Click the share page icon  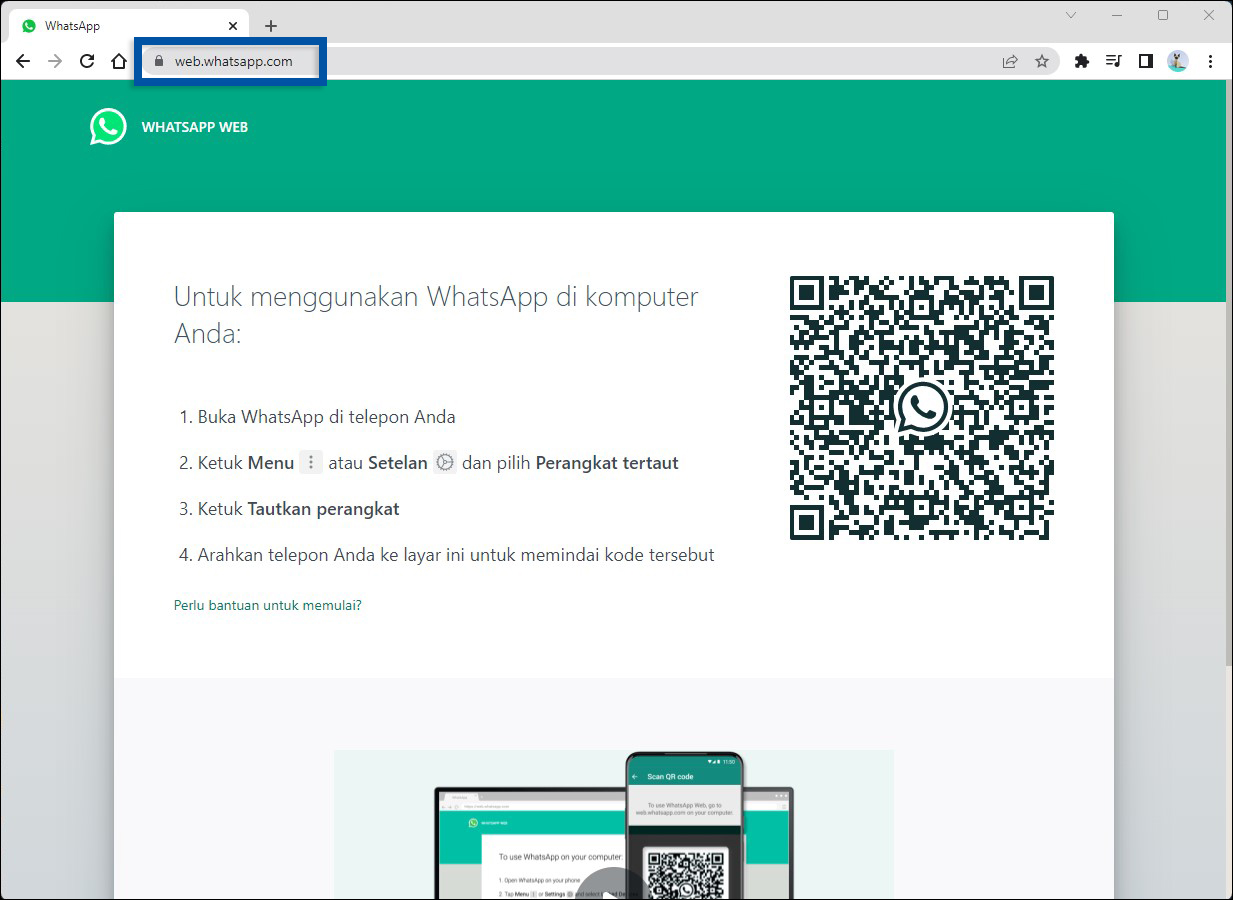coord(1009,61)
